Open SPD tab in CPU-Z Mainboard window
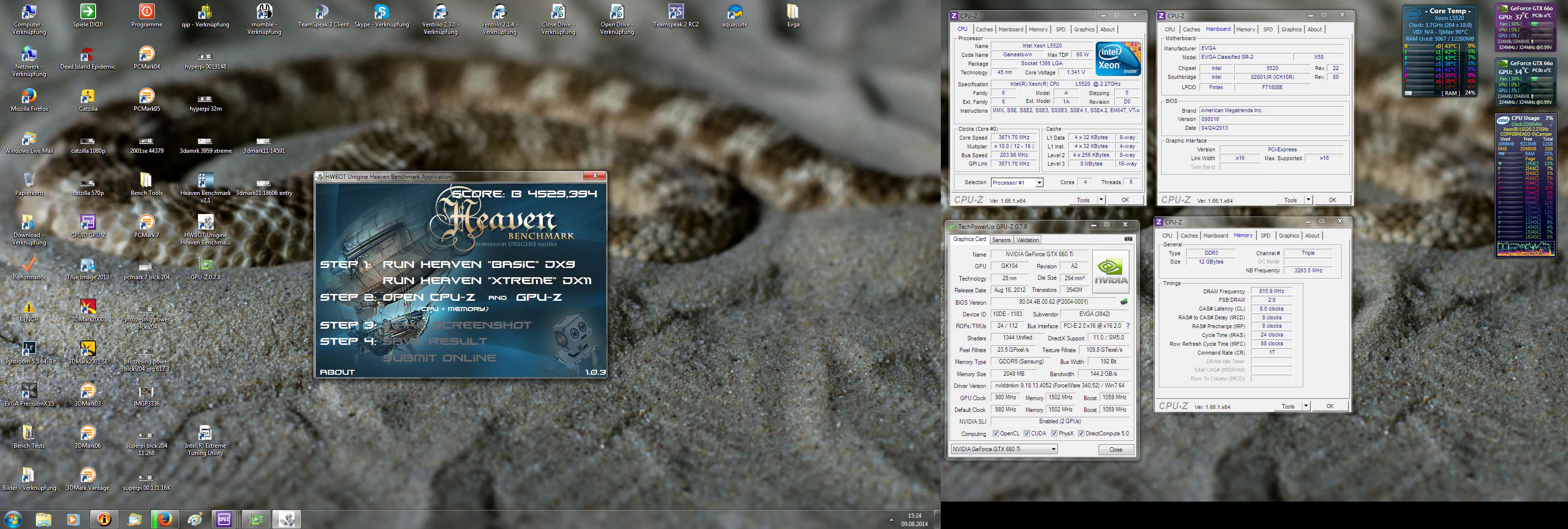Viewport: 1568px width, 529px height. pos(1268,29)
